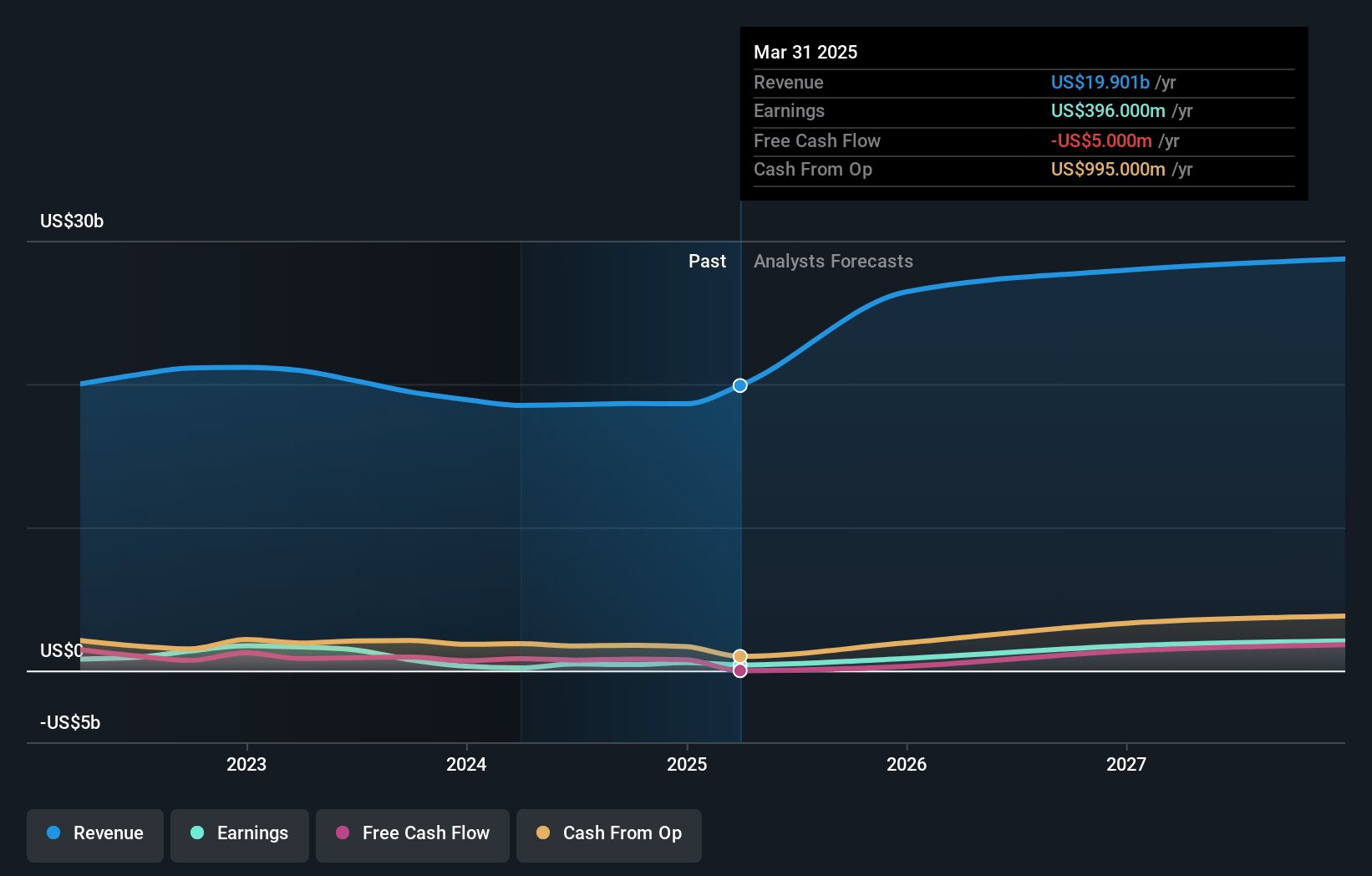Toggle the Earnings legend button
This screenshot has width=1372, height=876.
coord(240,834)
